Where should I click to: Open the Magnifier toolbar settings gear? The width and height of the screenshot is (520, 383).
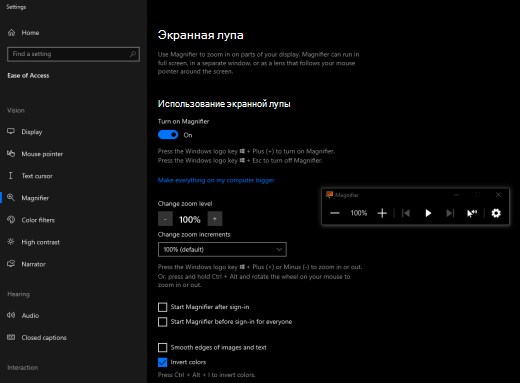496,213
